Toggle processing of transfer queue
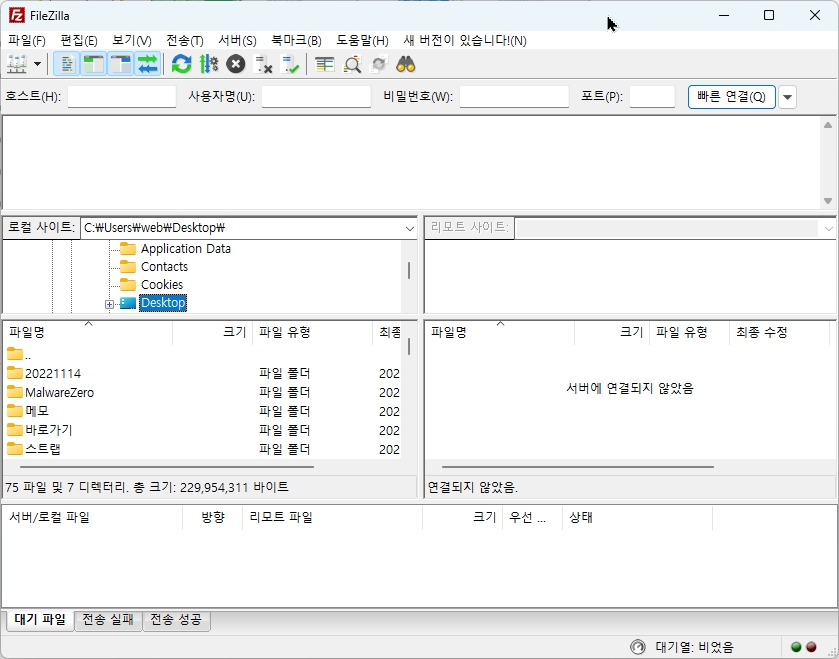Screen dimensions: 839x659 pyautogui.click(x=209, y=65)
